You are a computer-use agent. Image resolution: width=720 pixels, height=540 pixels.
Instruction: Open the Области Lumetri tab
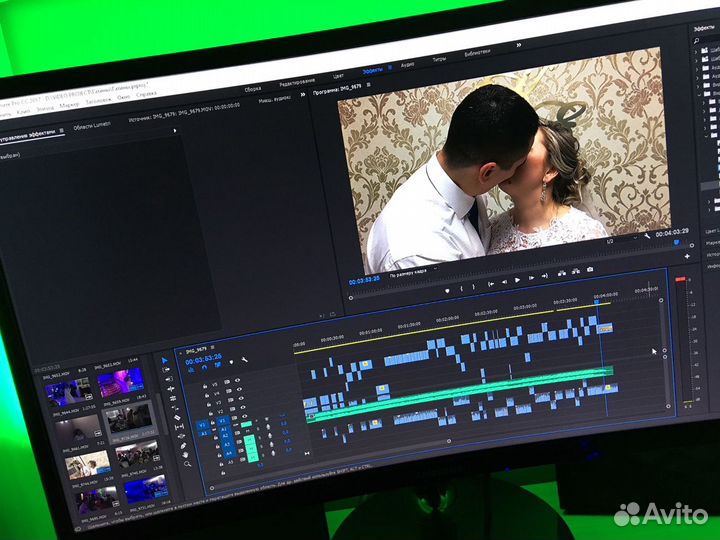pos(92,125)
